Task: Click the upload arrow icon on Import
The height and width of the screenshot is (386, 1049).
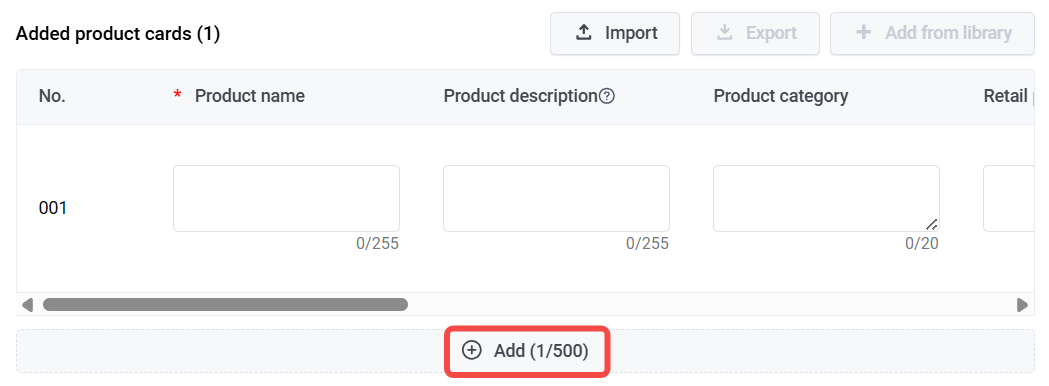Action: coord(584,33)
